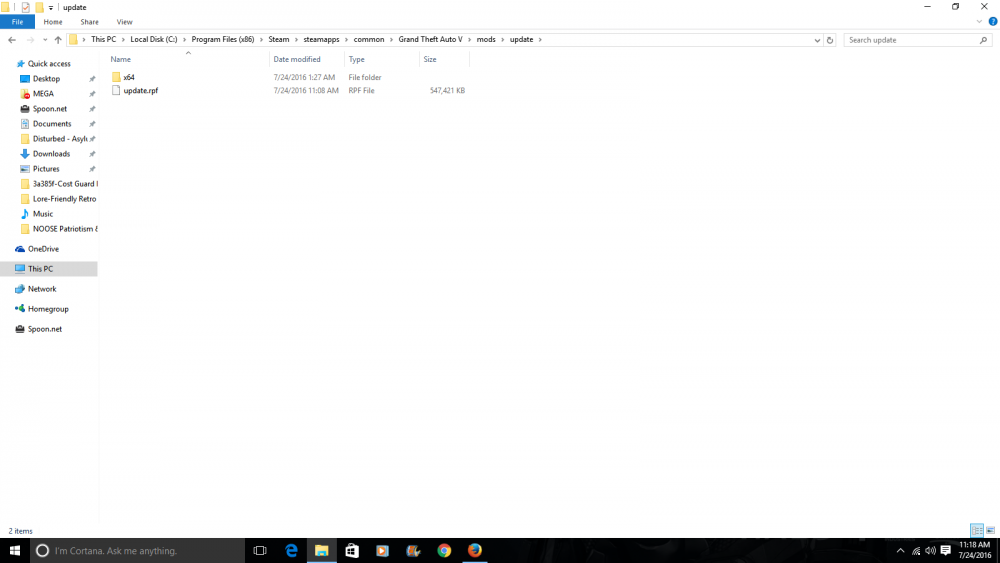
Task: Click 'Program Files (x86)' breadcrumb
Action: pos(223,40)
